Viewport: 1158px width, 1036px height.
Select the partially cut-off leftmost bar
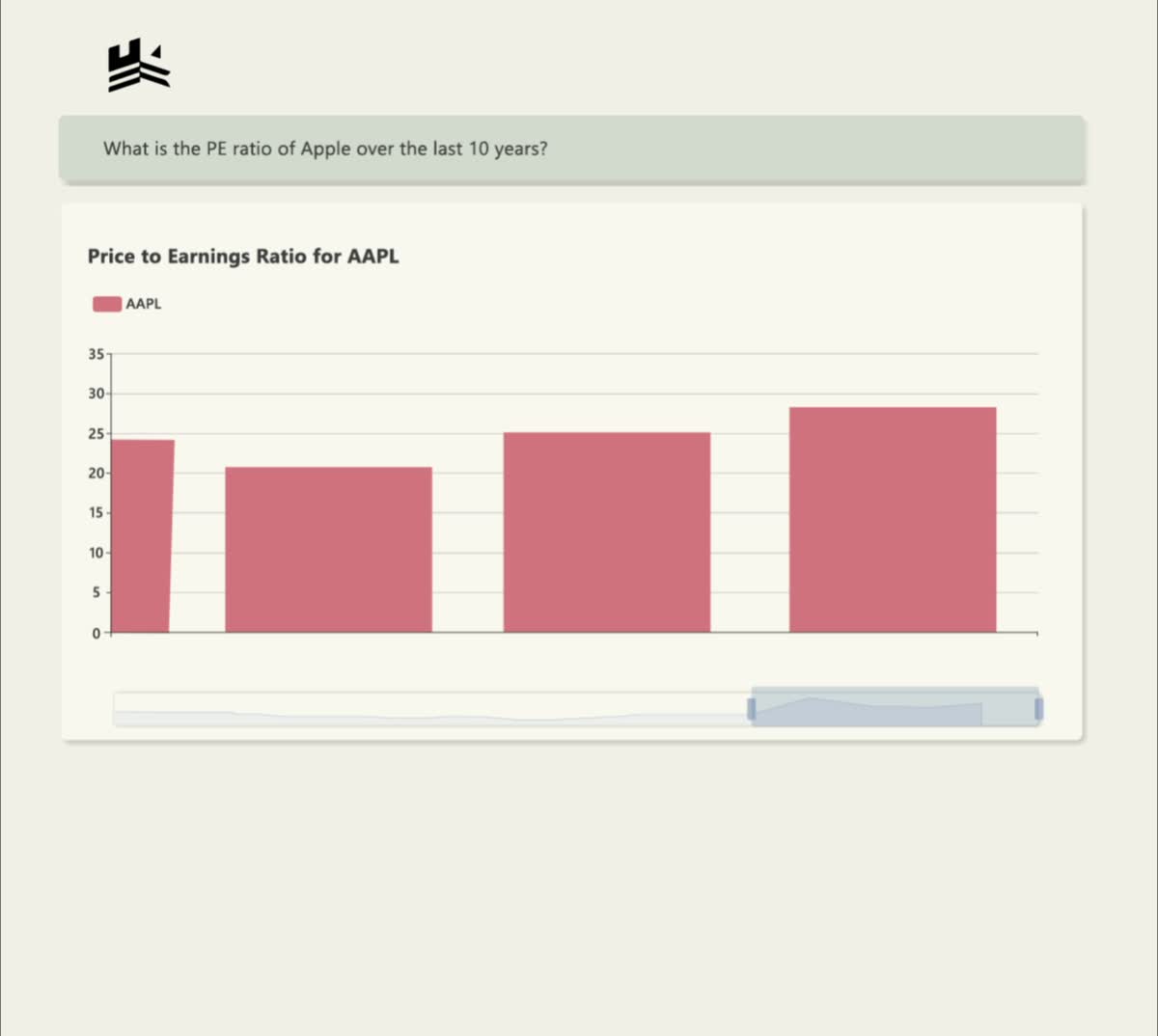click(x=142, y=536)
